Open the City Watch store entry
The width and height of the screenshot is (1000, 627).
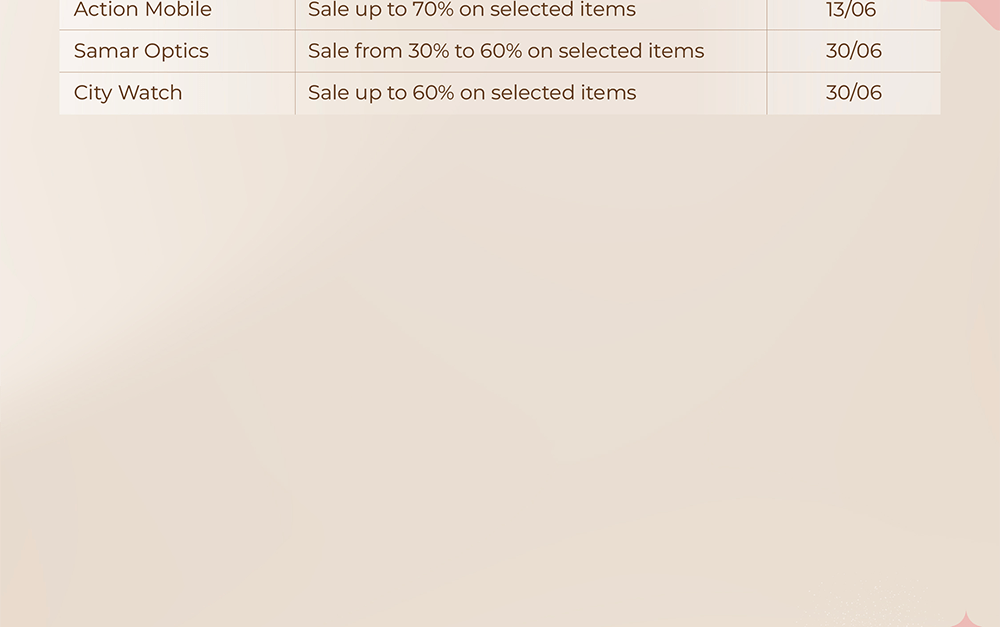tap(128, 93)
